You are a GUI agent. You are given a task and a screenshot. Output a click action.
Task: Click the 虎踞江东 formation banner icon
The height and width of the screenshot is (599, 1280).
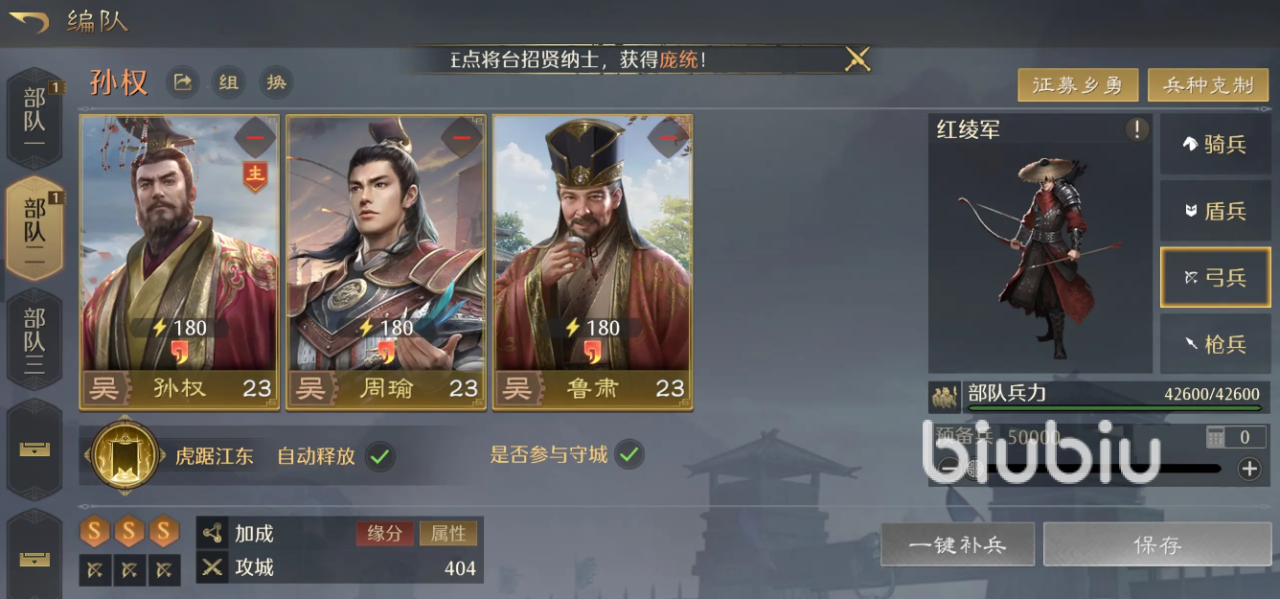point(125,456)
